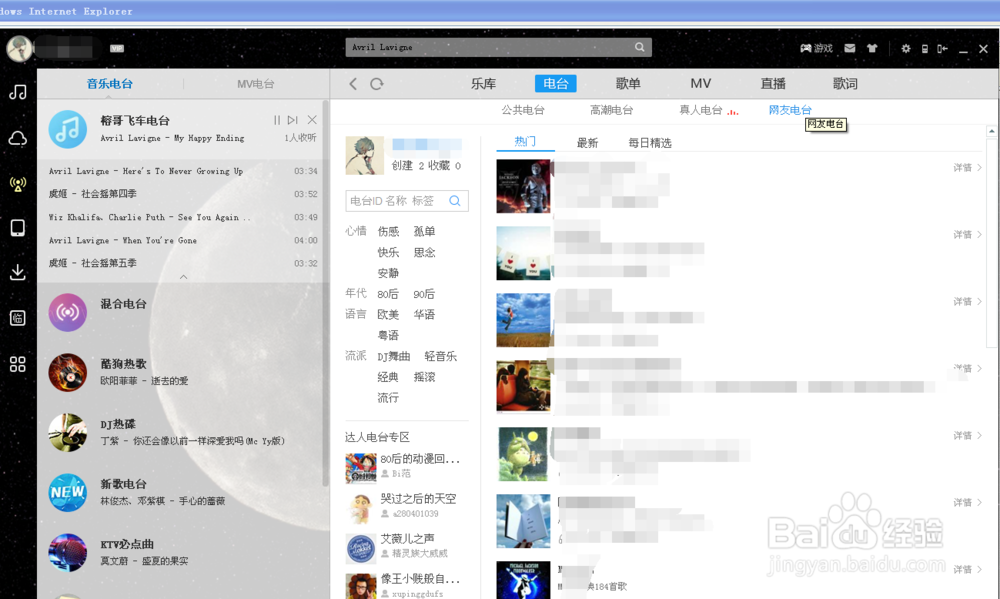Open the temporary list sidebar icon
Screen dimensions: 1000x599
click(18, 318)
